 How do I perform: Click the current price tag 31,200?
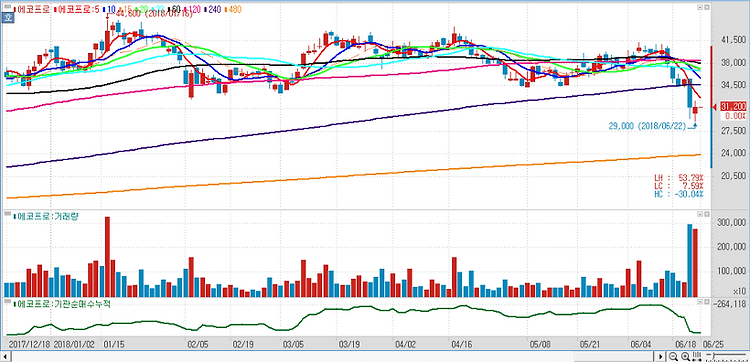(x=732, y=107)
